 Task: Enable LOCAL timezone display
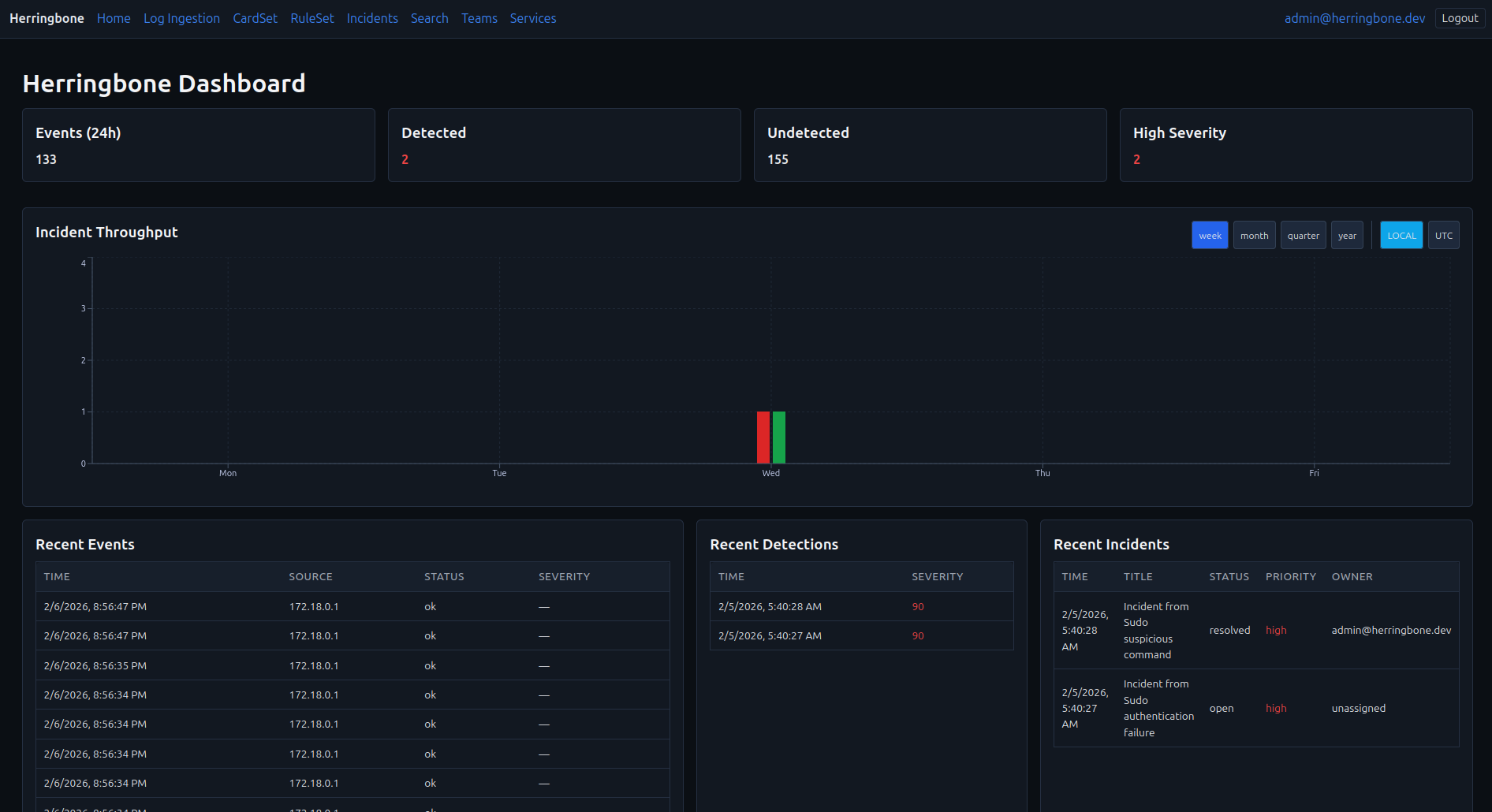[1401, 235]
